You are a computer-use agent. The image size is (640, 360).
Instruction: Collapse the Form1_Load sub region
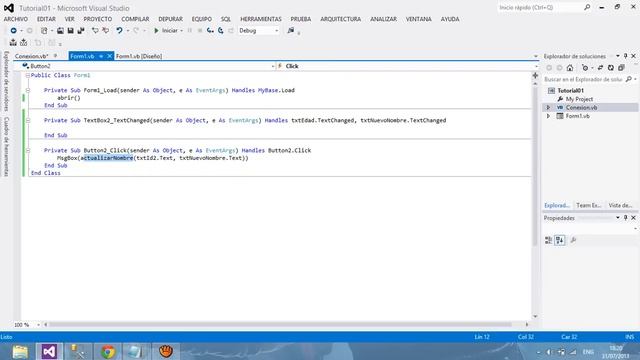click(27, 90)
